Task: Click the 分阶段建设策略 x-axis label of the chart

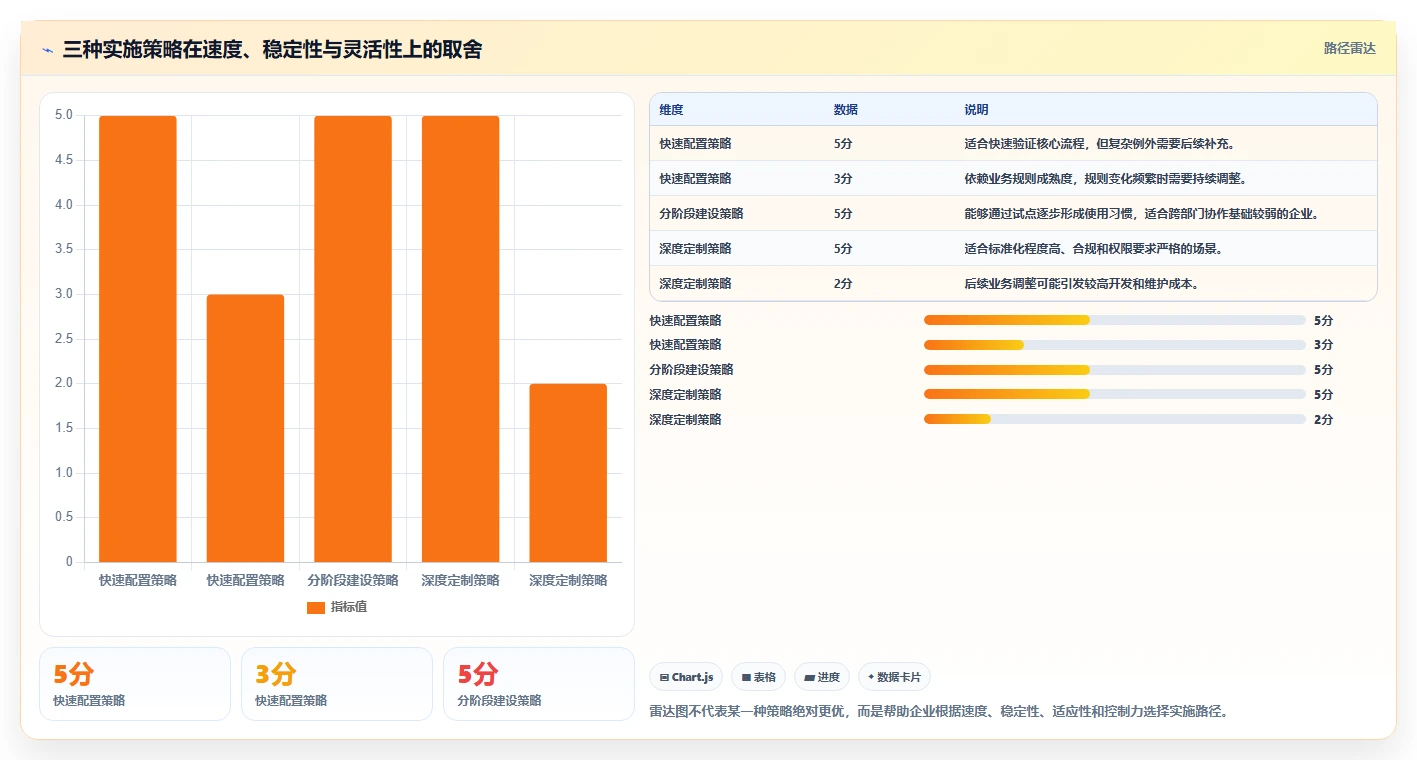Action: (353, 580)
